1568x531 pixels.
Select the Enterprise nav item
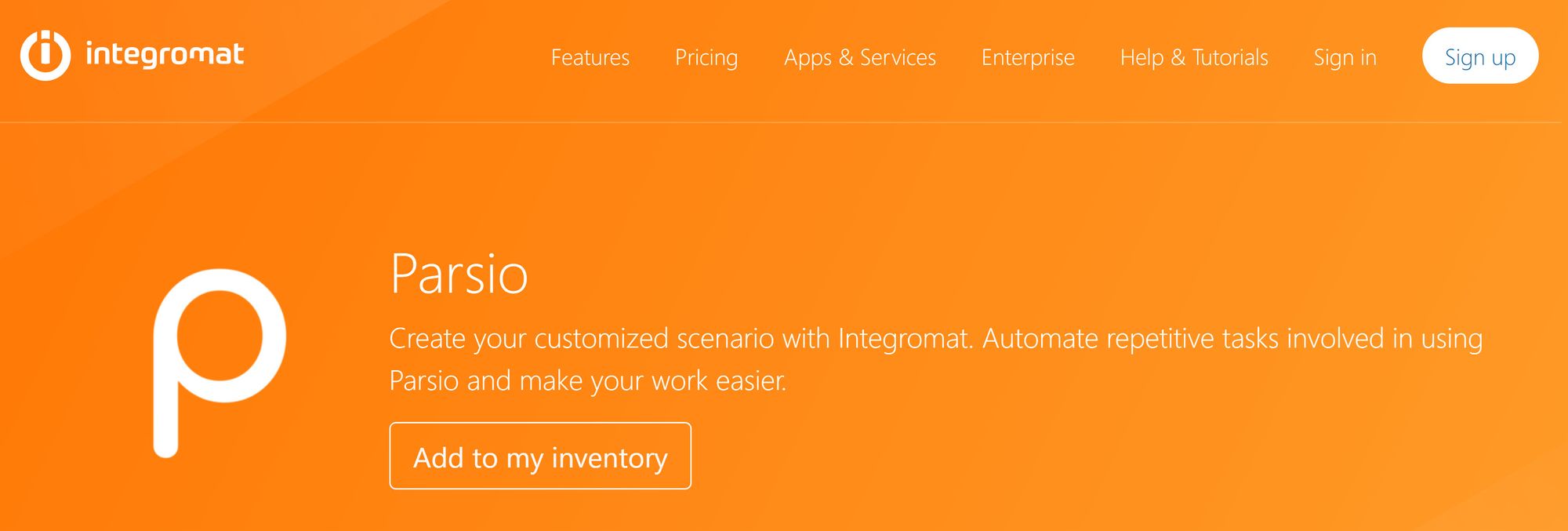(1028, 57)
